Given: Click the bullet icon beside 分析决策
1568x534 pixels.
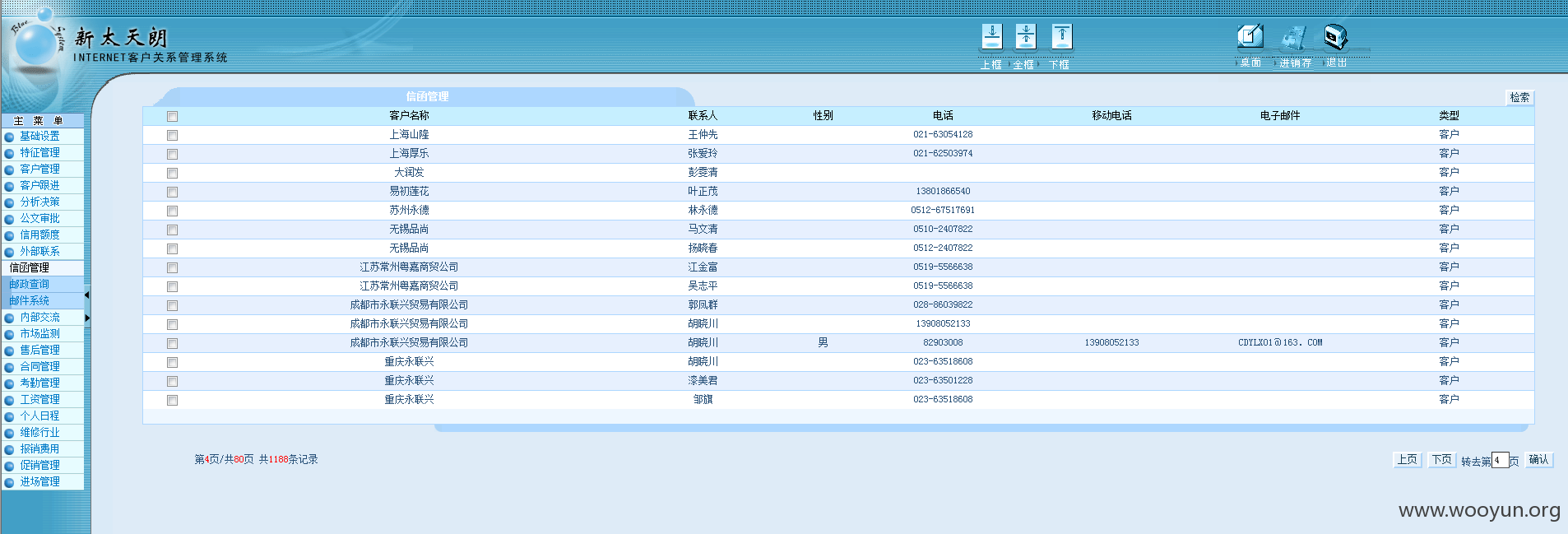Looking at the screenshot, I should [x=10, y=202].
